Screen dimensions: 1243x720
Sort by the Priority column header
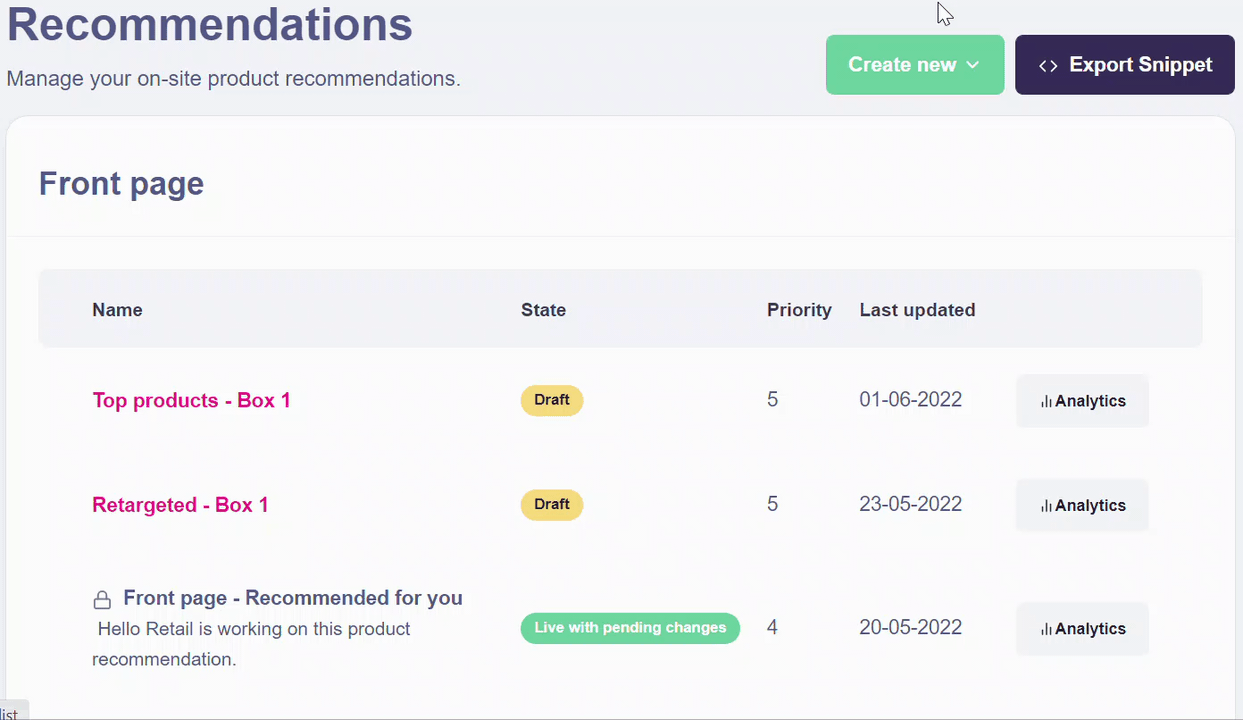799,310
